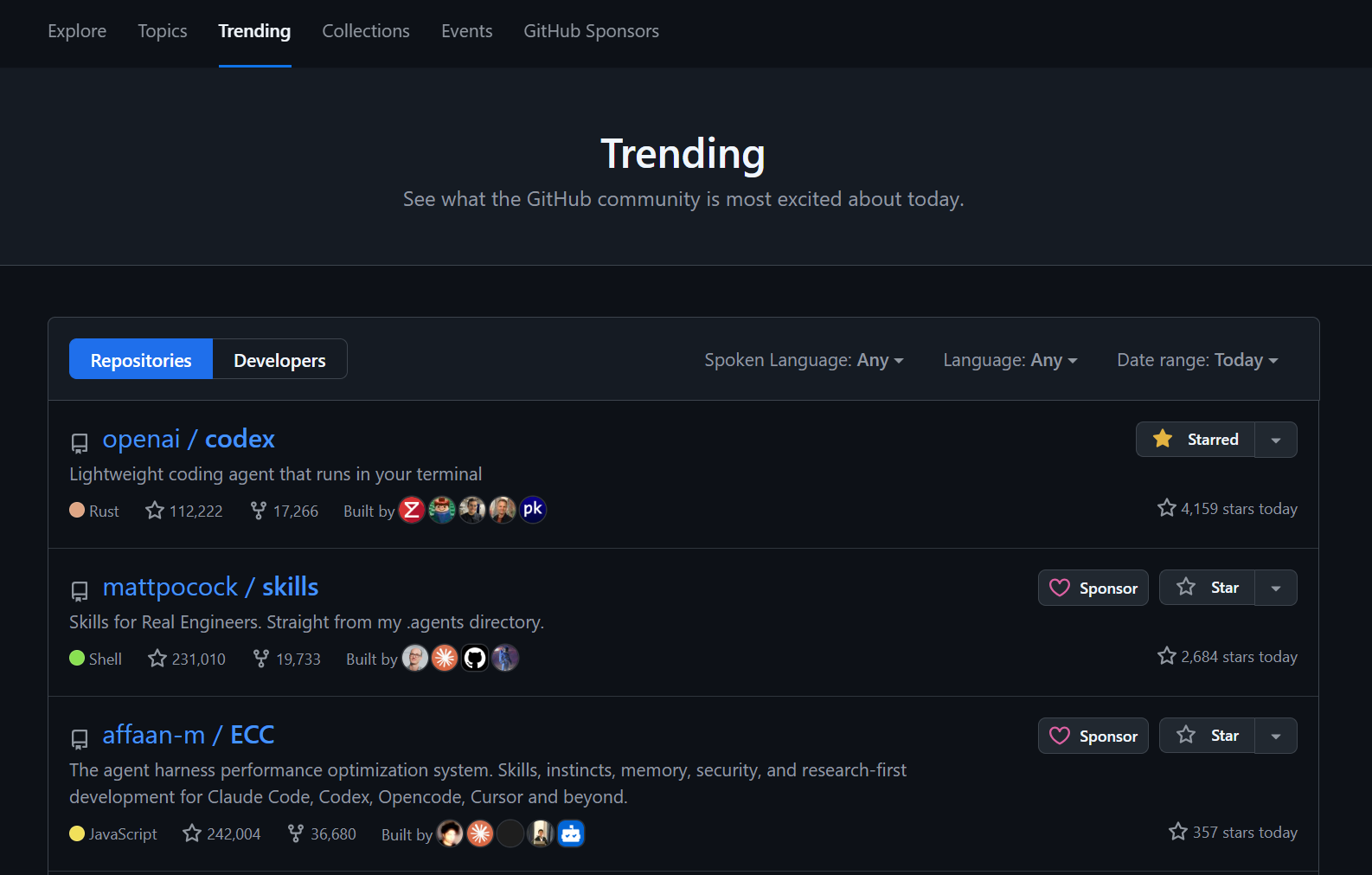Screen dimensions: 1372x875
Task: Sponsor the affaan-m ECC author
Action: 1093,736
